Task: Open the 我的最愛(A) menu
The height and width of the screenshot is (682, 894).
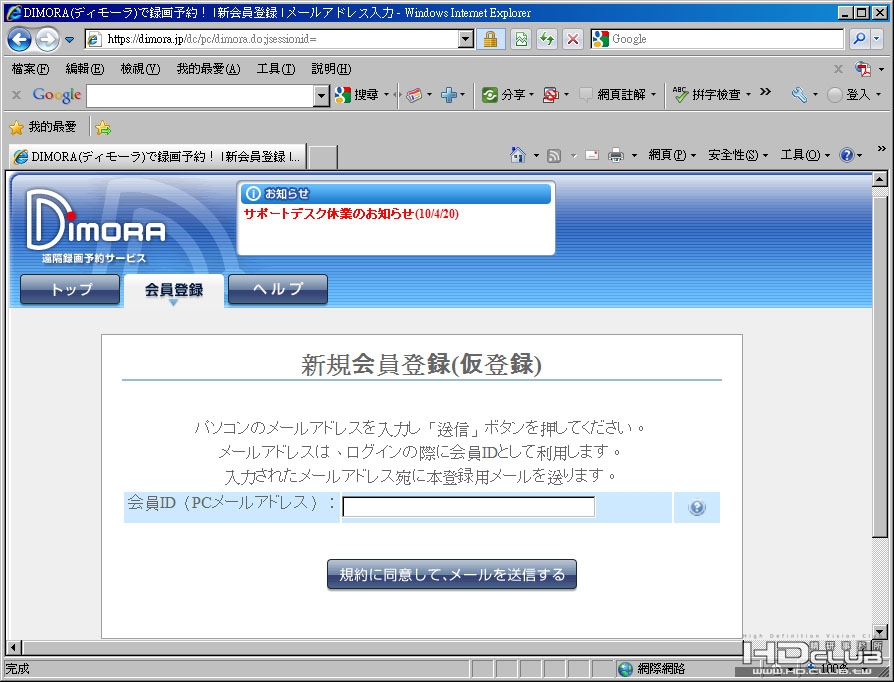Action: [x=209, y=69]
